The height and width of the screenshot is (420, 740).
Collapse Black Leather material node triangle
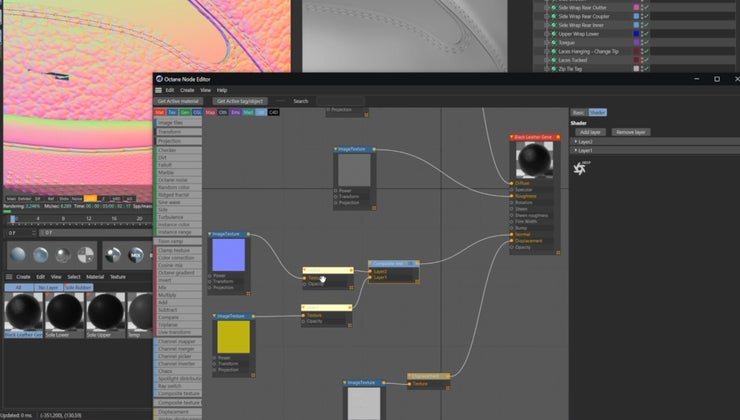click(512, 137)
